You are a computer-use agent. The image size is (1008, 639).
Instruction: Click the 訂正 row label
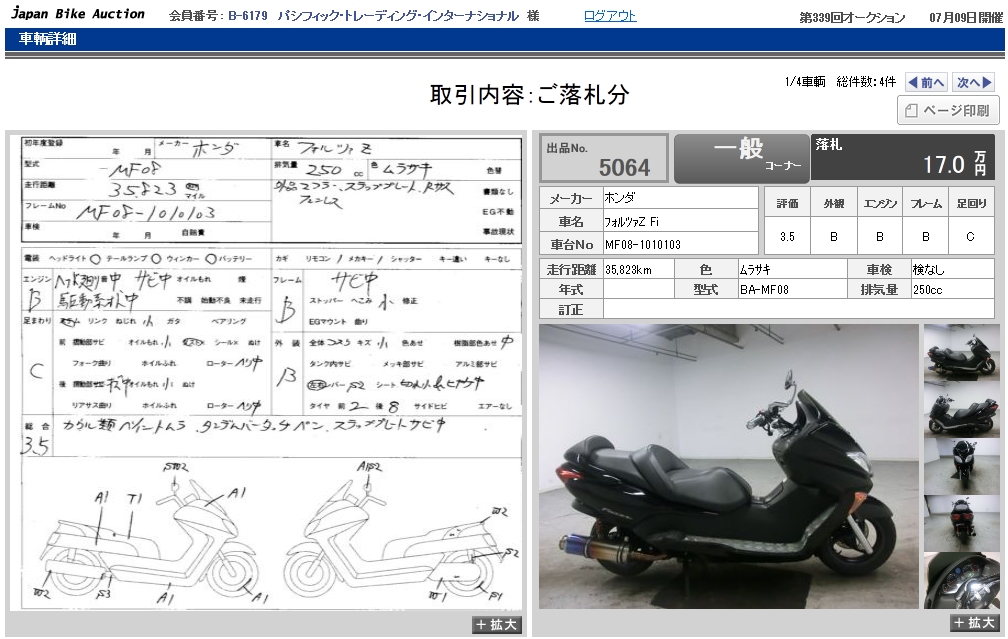[x=571, y=310]
